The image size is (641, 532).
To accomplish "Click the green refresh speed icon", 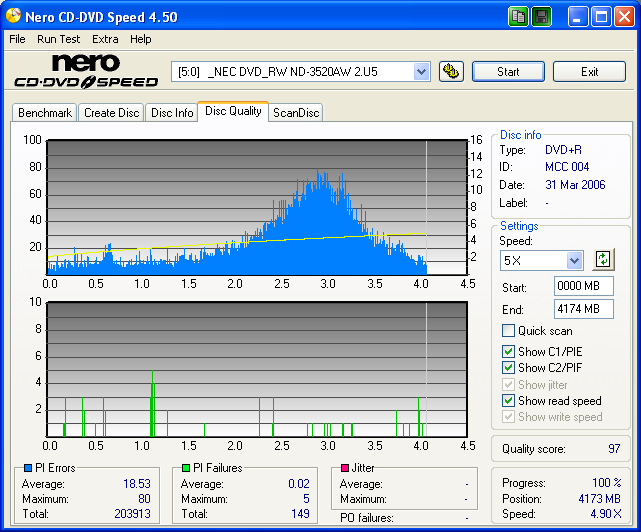I will (603, 259).
